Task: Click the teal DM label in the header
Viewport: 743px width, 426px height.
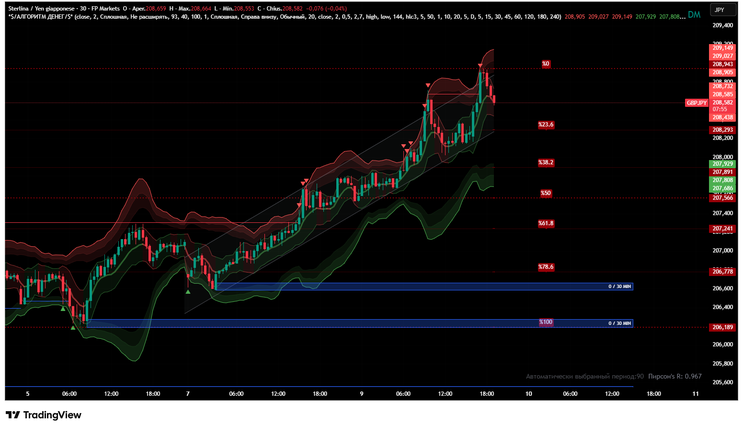Action: pyautogui.click(x=694, y=15)
